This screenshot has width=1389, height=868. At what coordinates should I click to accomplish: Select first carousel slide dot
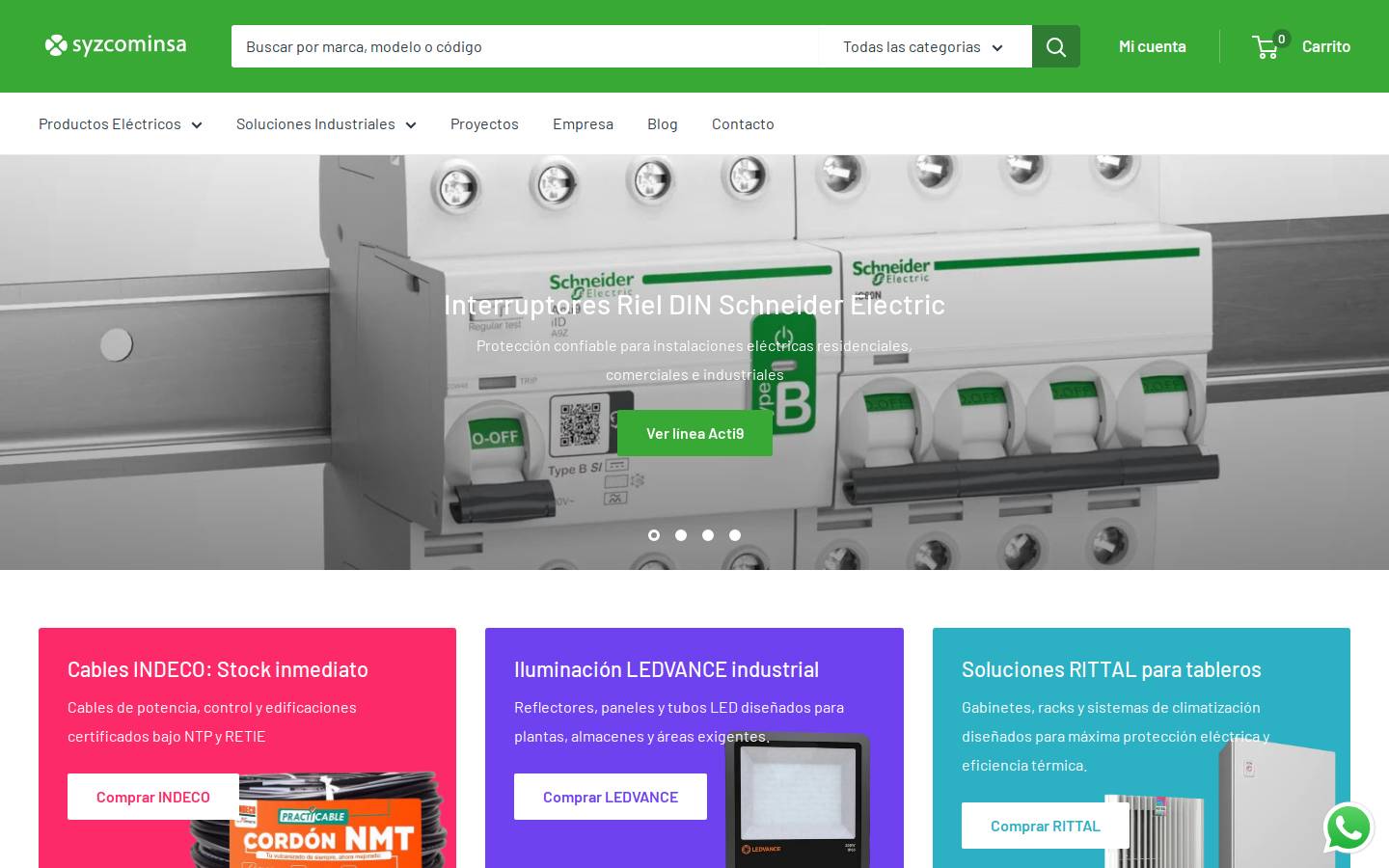[x=654, y=535]
